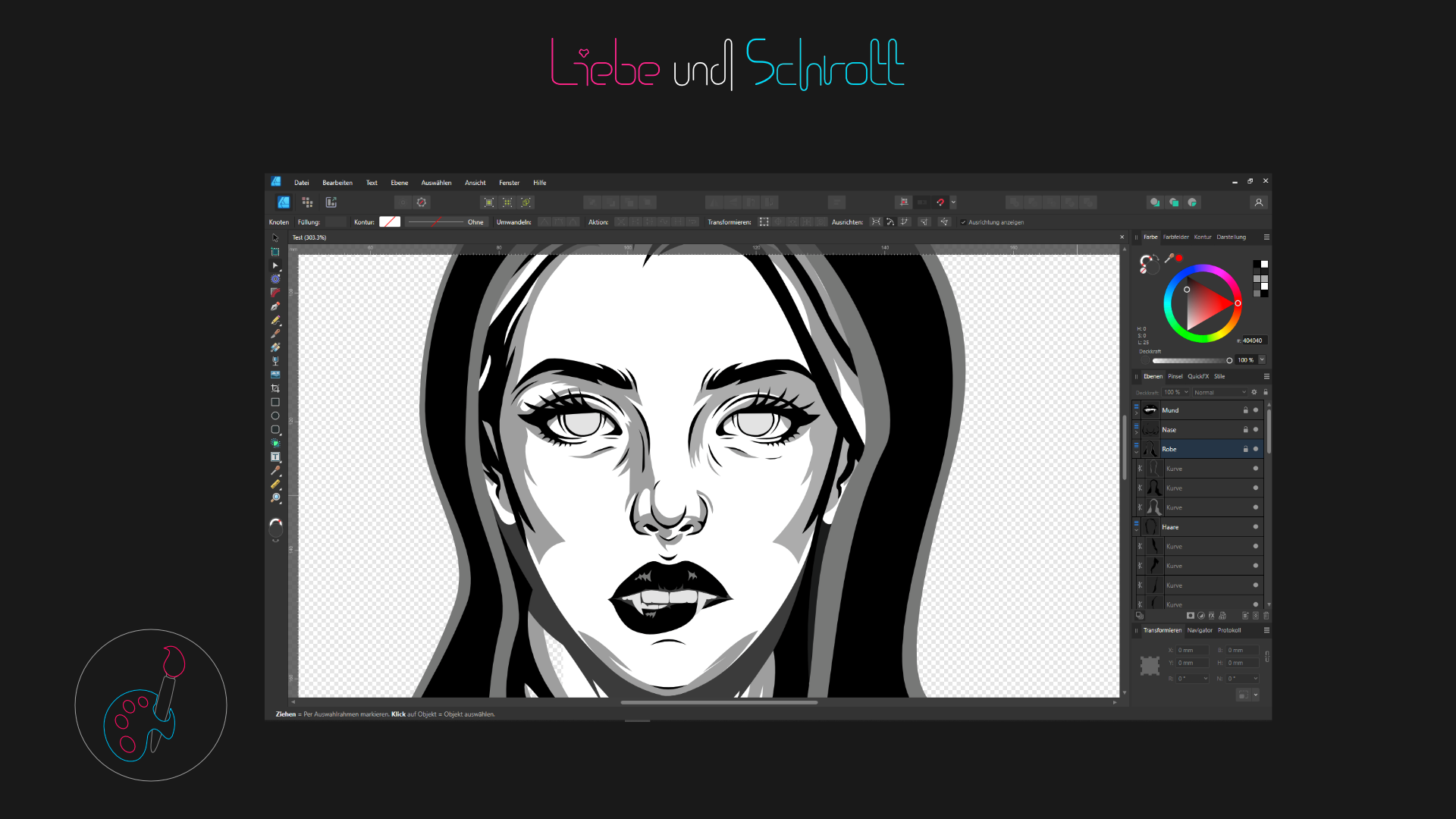Viewport: 1456px width, 819px height.
Task: Toggle the 'Ausrichtung anzeigen' checkbox
Action: pos(963,222)
